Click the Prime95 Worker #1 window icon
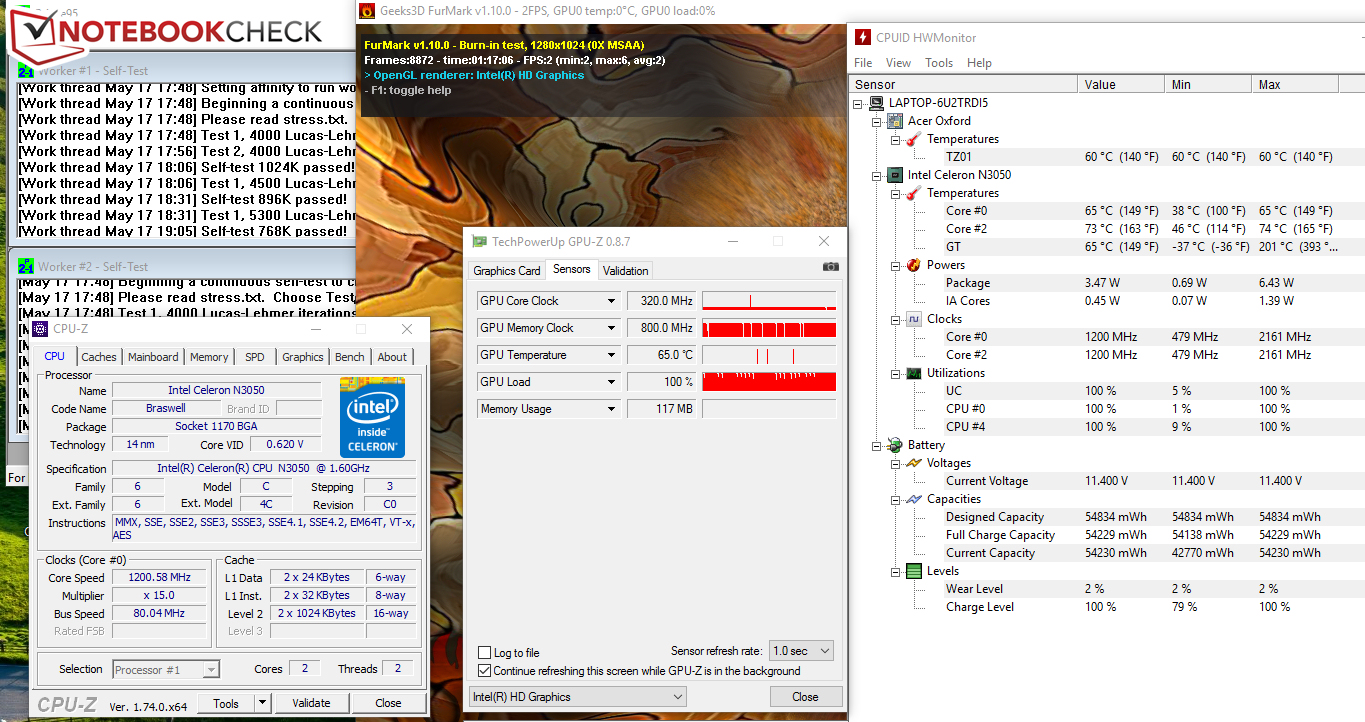Viewport: 1365px width, 722px height. coord(26,71)
